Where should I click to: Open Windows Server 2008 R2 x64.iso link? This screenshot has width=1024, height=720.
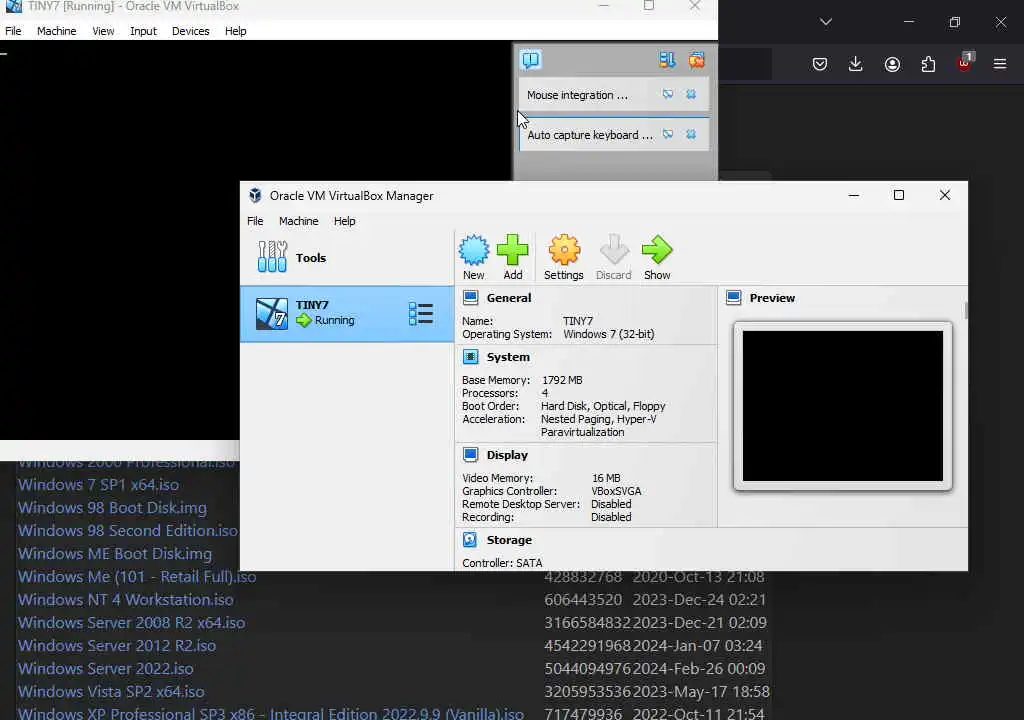pyautogui.click(x=131, y=623)
